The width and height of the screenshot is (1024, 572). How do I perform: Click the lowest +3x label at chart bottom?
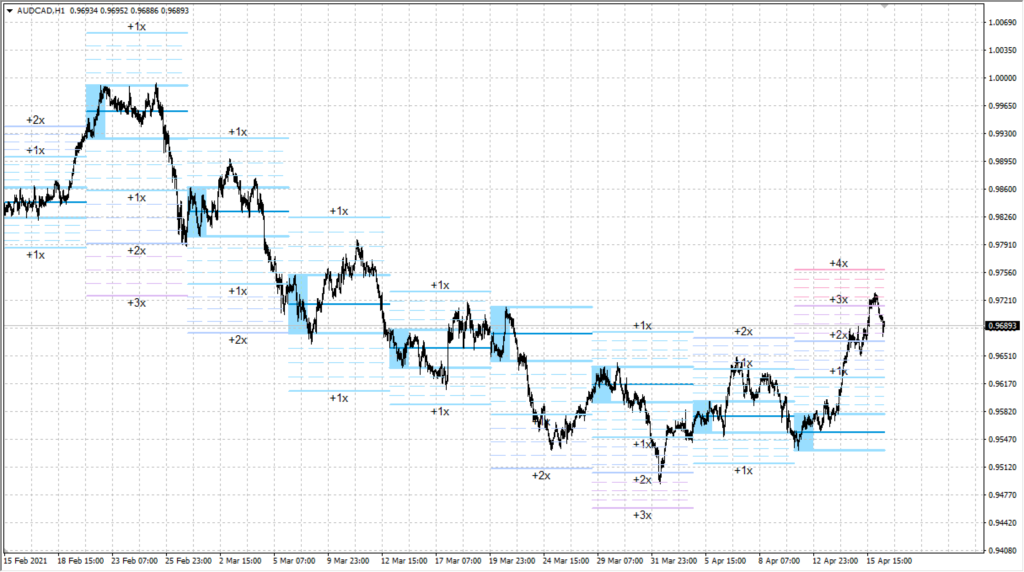642,515
